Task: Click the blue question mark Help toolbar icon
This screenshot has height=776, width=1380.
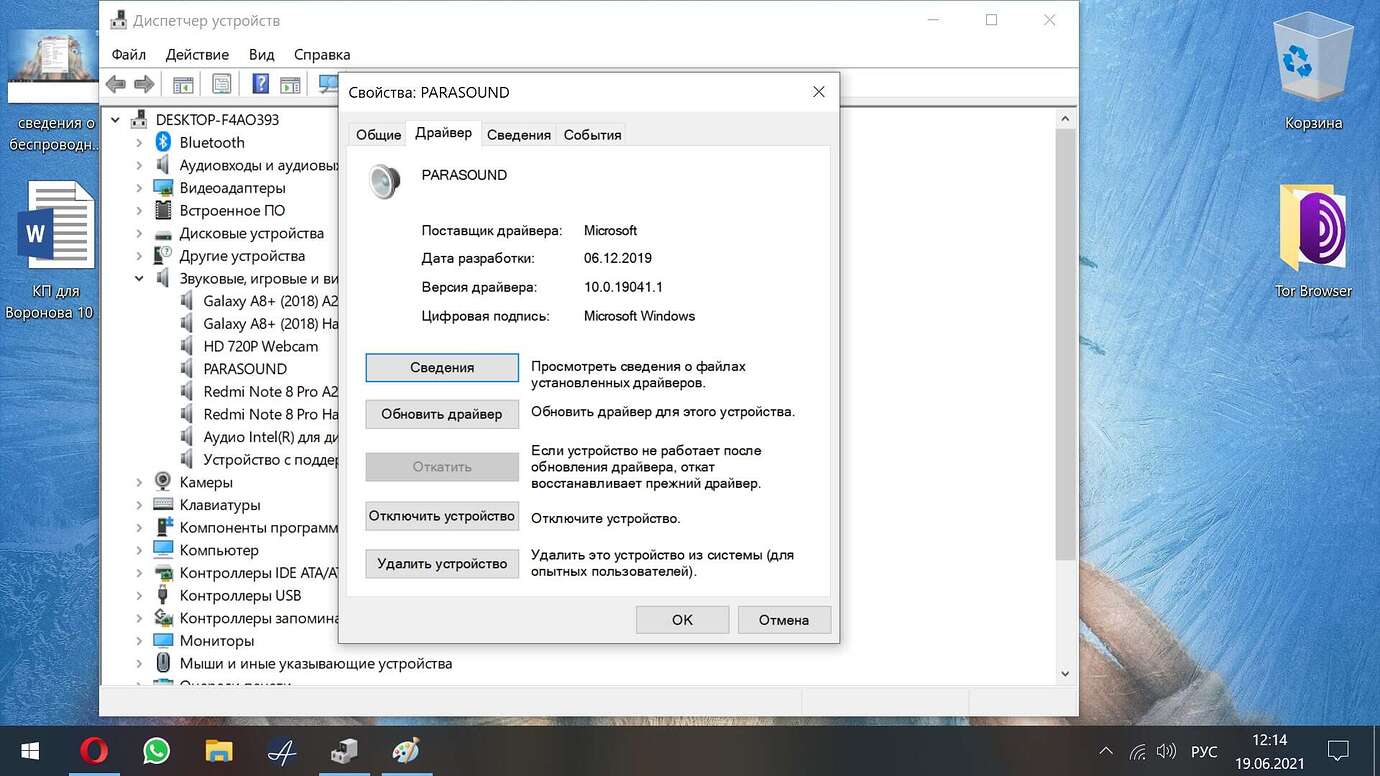Action: pos(260,85)
